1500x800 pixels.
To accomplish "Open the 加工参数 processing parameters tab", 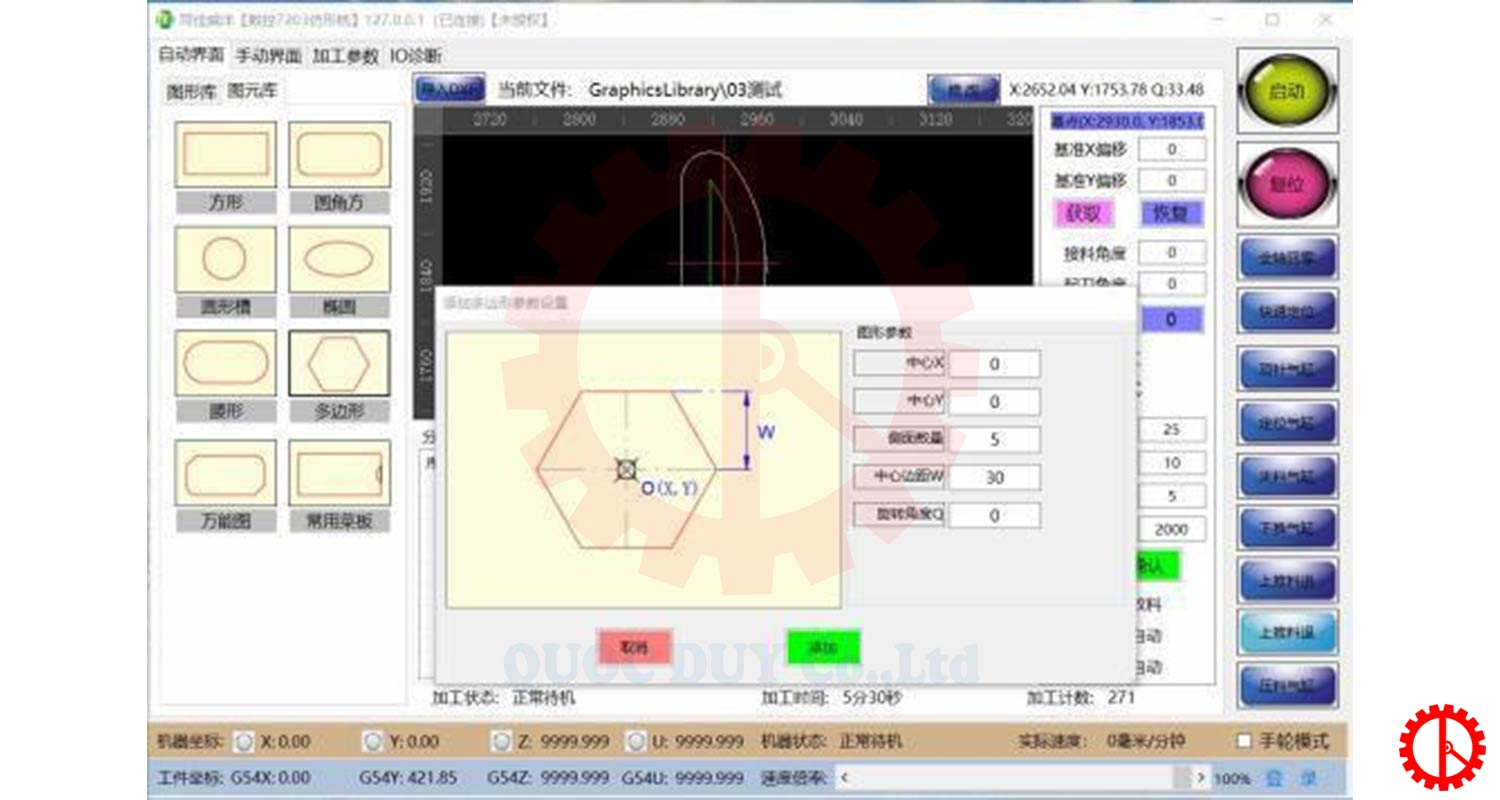I will 345,56.
